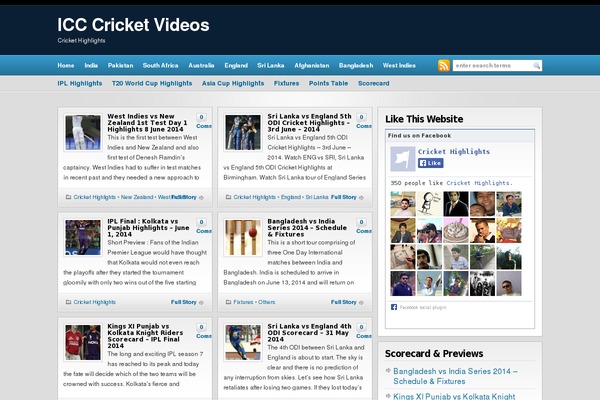Image resolution: width=600 pixels, height=400 pixels.
Task: Click Sri Lanka 5th ODI post thumbnail
Action: [x=243, y=132]
